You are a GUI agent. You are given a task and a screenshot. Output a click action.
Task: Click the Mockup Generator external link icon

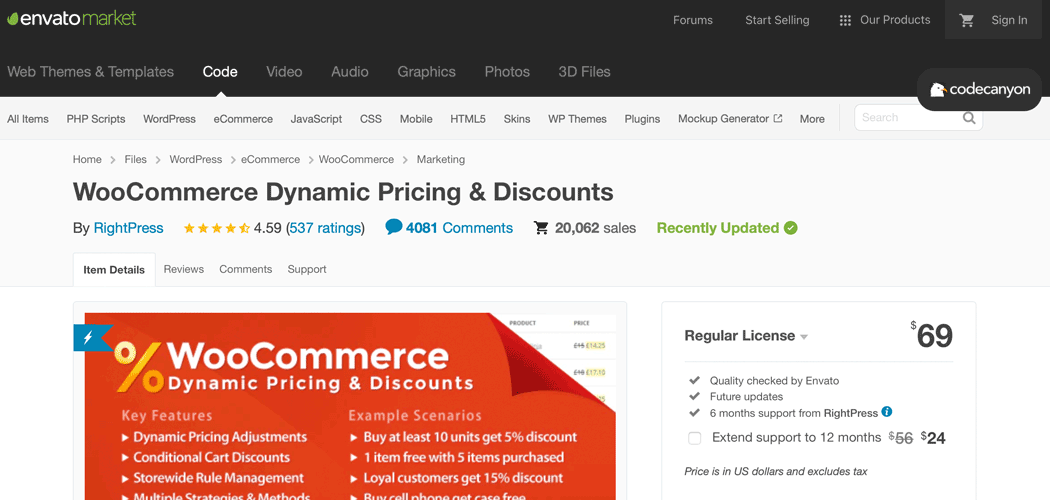[x=777, y=118]
